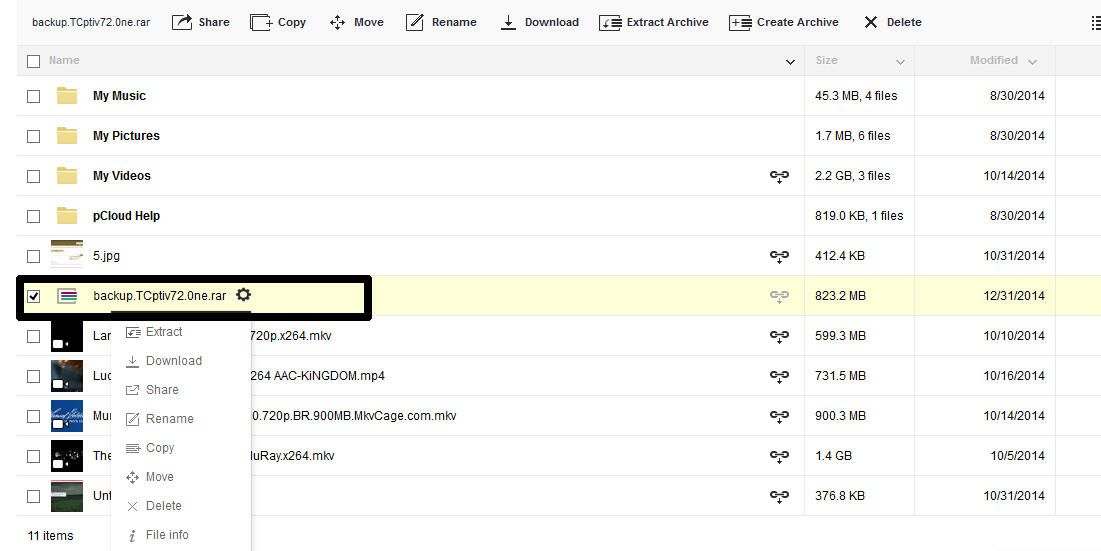Open the My Videos folder icon
The height and width of the screenshot is (551, 1101).
pos(67,175)
